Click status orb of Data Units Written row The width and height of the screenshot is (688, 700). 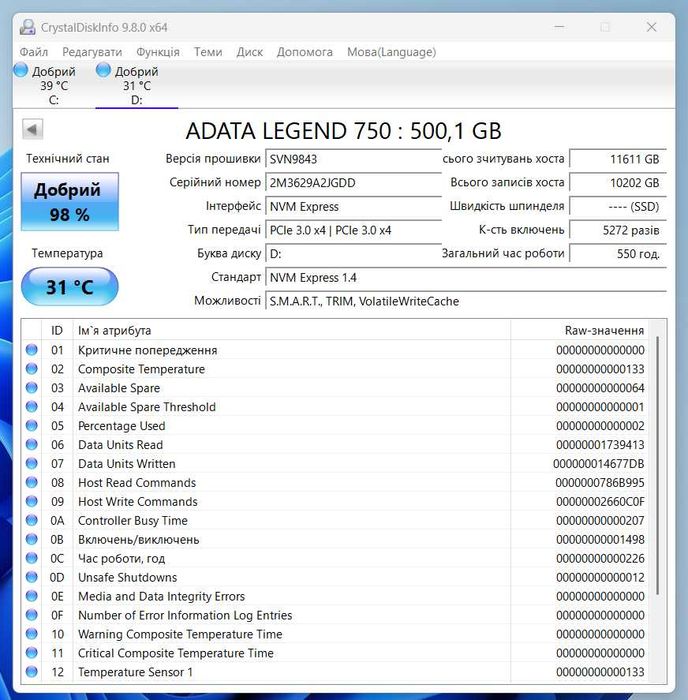pyautogui.click(x=32, y=463)
